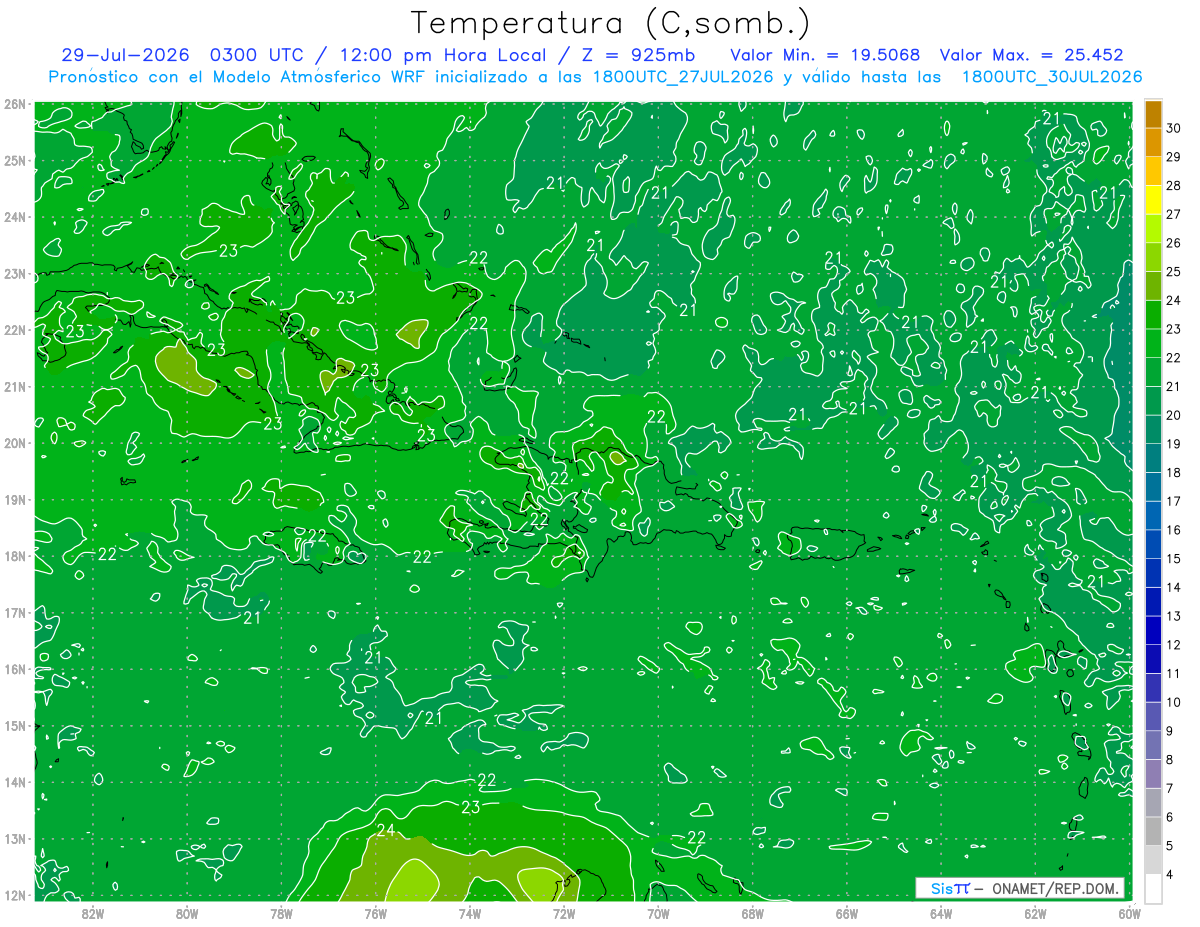Click the Valor Min. = 19.5068 text
Image resolution: width=1200 pixels, height=927 pixels.
[825, 56]
